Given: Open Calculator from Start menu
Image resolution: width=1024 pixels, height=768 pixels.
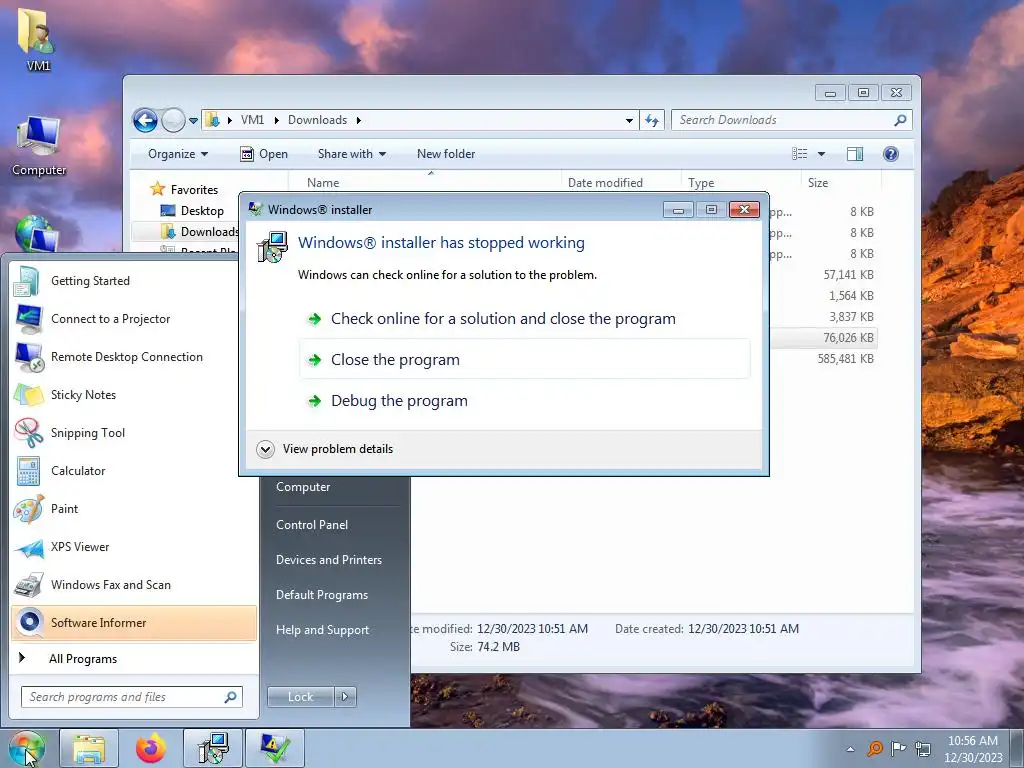Looking at the screenshot, I should [x=134, y=471].
